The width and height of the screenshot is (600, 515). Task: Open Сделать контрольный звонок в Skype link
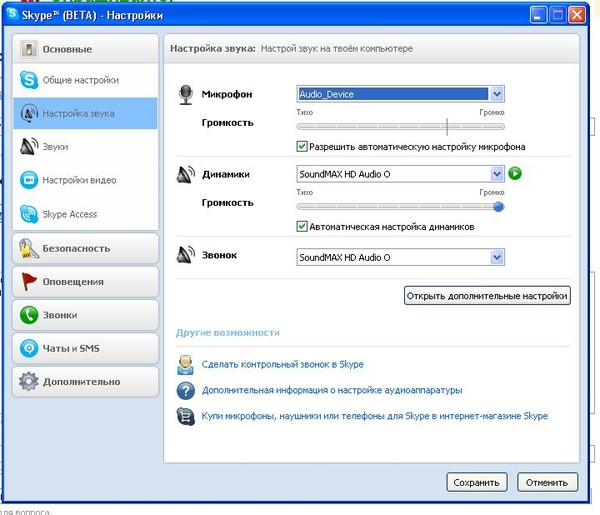pyautogui.click(x=282, y=364)
